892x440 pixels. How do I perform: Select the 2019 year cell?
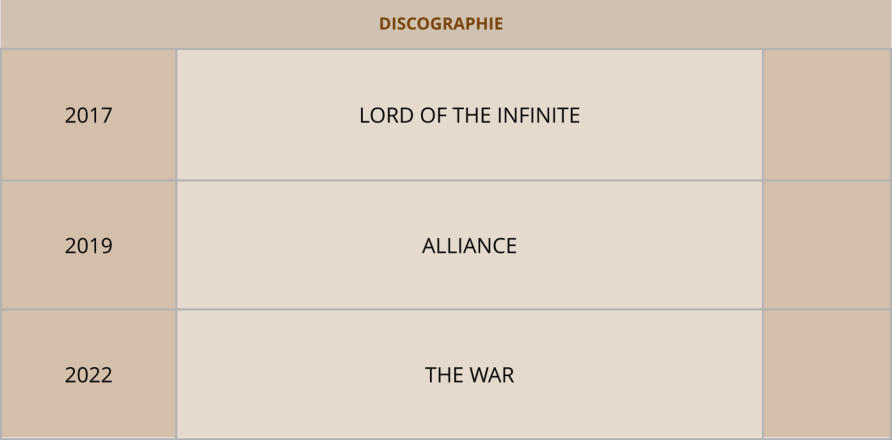[88, 245]
